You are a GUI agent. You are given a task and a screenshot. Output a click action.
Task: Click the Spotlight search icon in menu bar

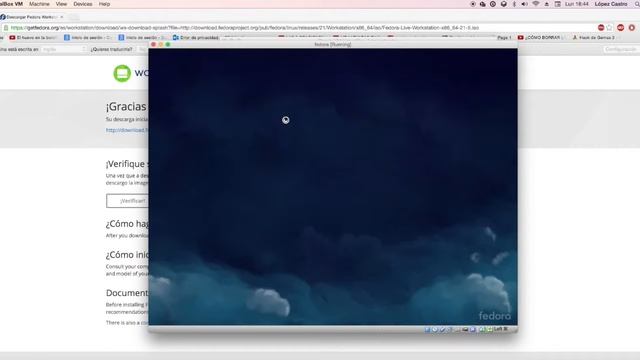(637, 4)
